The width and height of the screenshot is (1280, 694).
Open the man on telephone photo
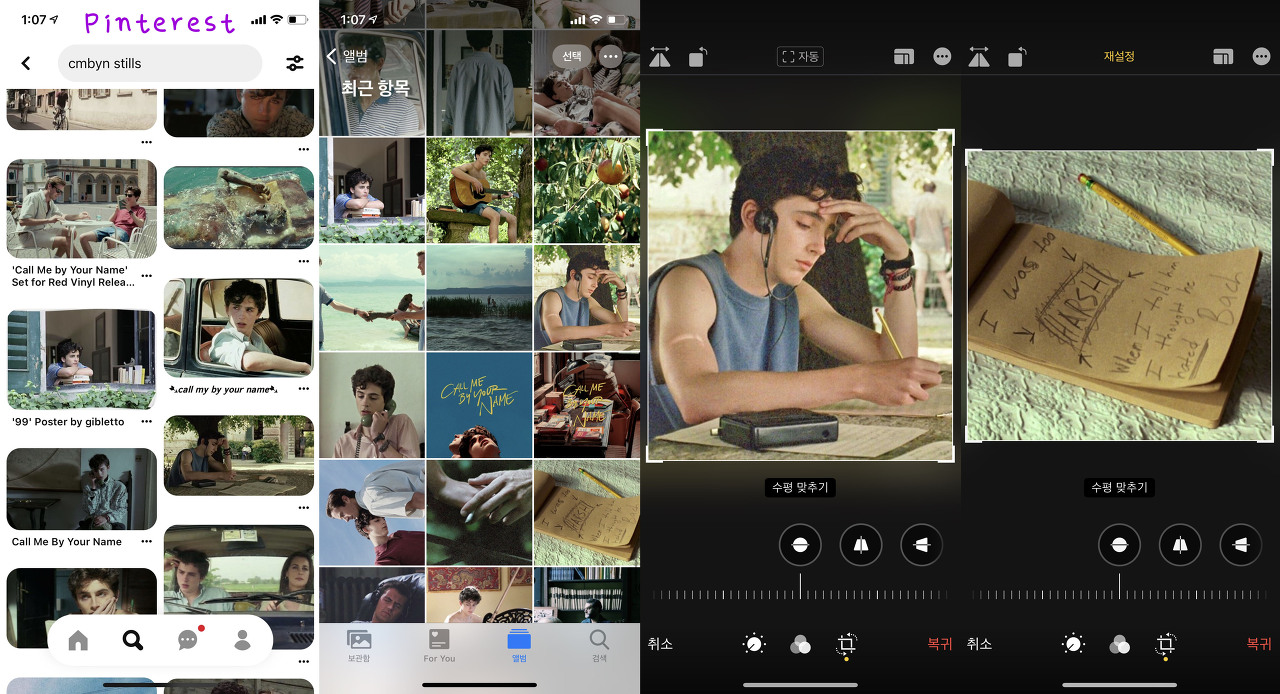(x=372, y=405)
